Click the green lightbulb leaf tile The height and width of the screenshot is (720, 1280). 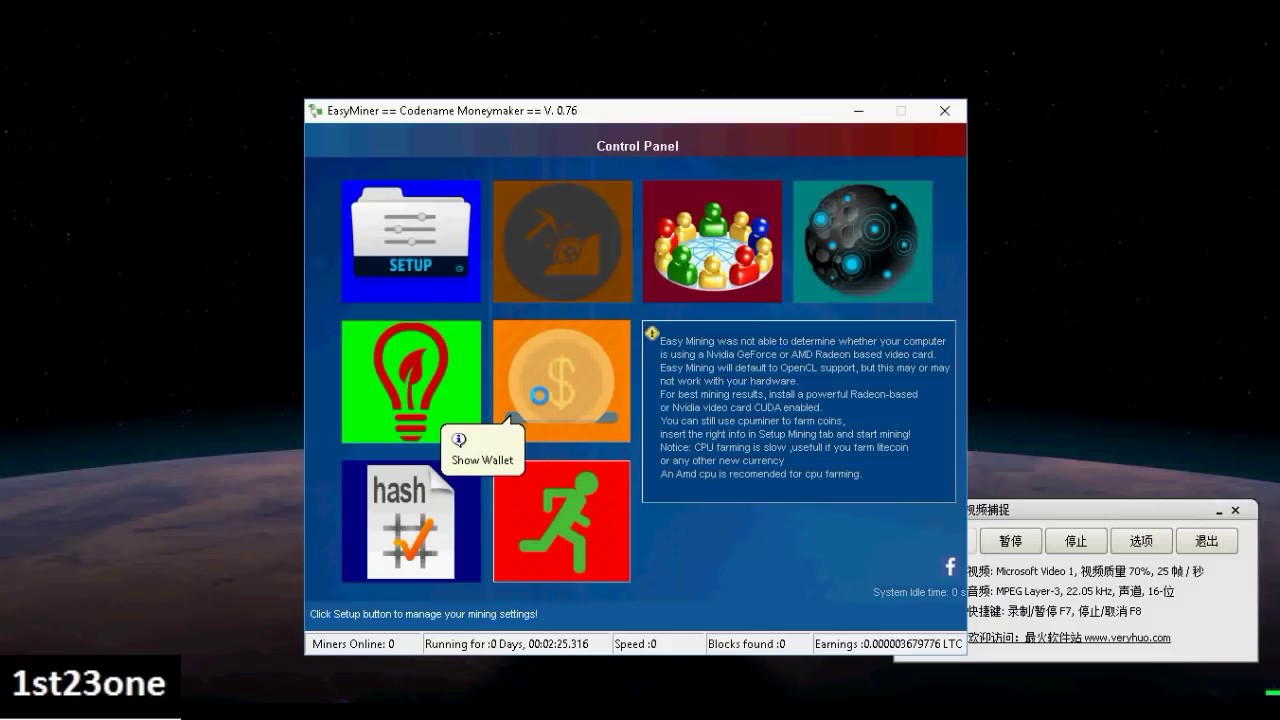411,381
